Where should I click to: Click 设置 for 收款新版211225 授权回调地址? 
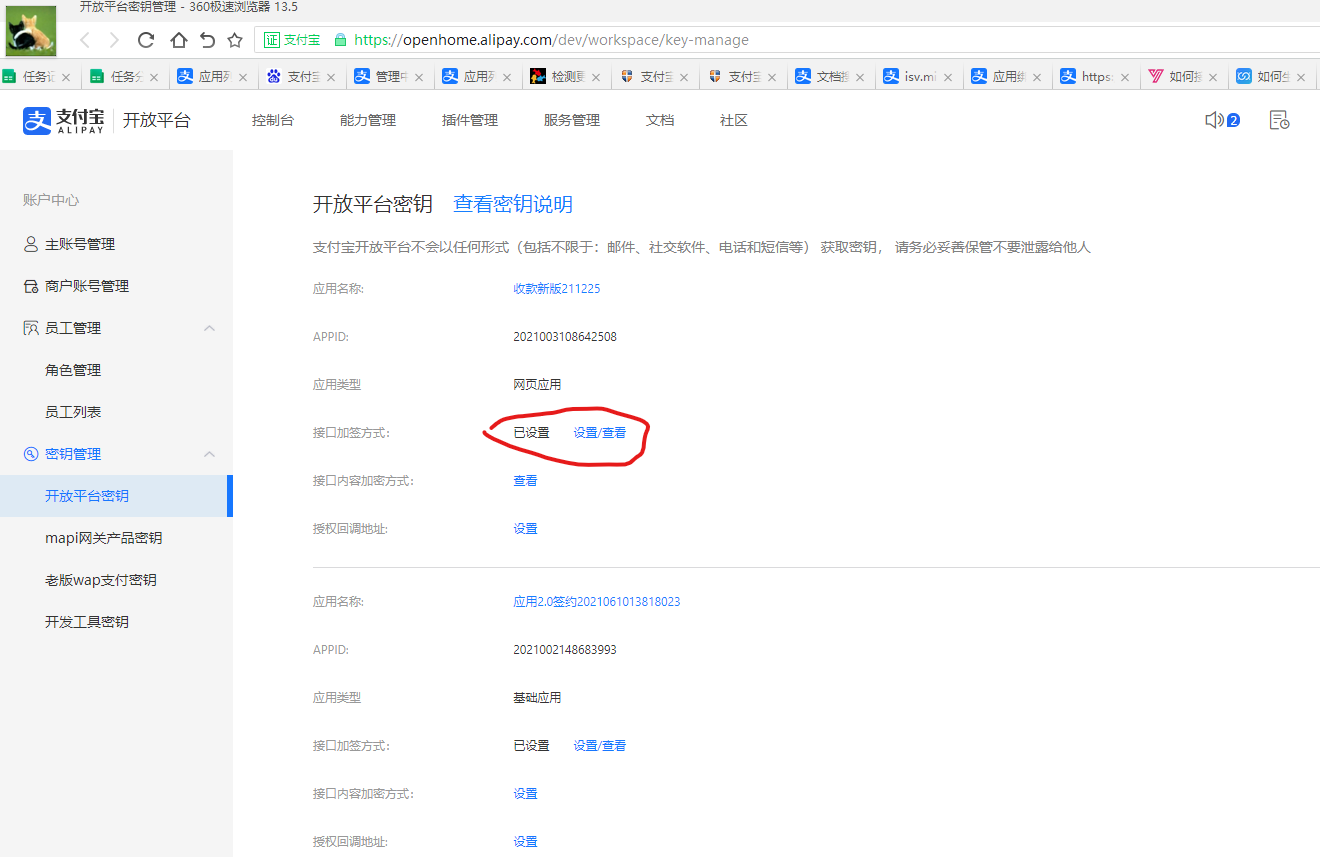[x=525, y=529]
